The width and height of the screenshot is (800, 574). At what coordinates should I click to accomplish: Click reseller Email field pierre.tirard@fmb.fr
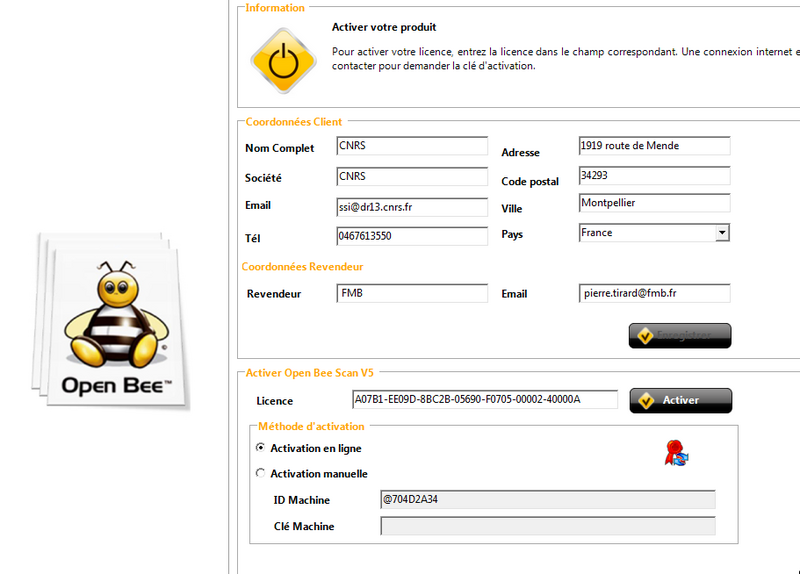coord(654,293)
